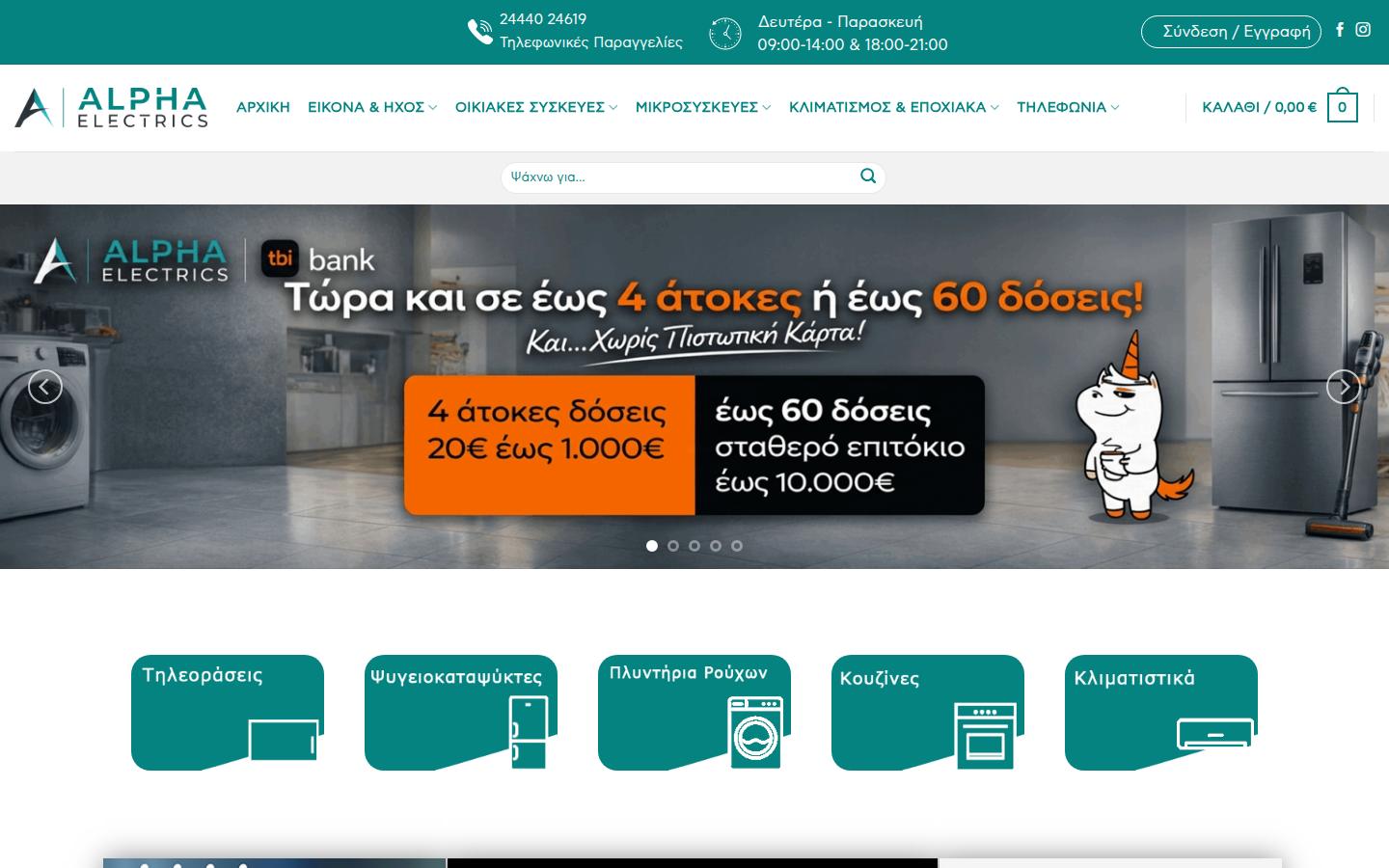Open the Κλιματιστικά category tile
1389x868 pixels.
pyautogui.click(x=1161, y=713)
